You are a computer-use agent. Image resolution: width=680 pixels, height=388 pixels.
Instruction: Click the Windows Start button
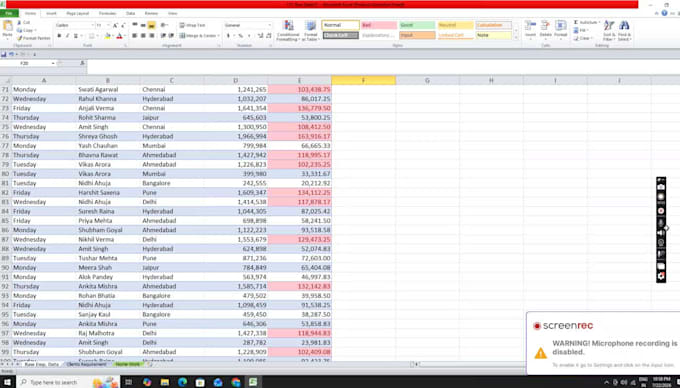[x=7, y=382]
